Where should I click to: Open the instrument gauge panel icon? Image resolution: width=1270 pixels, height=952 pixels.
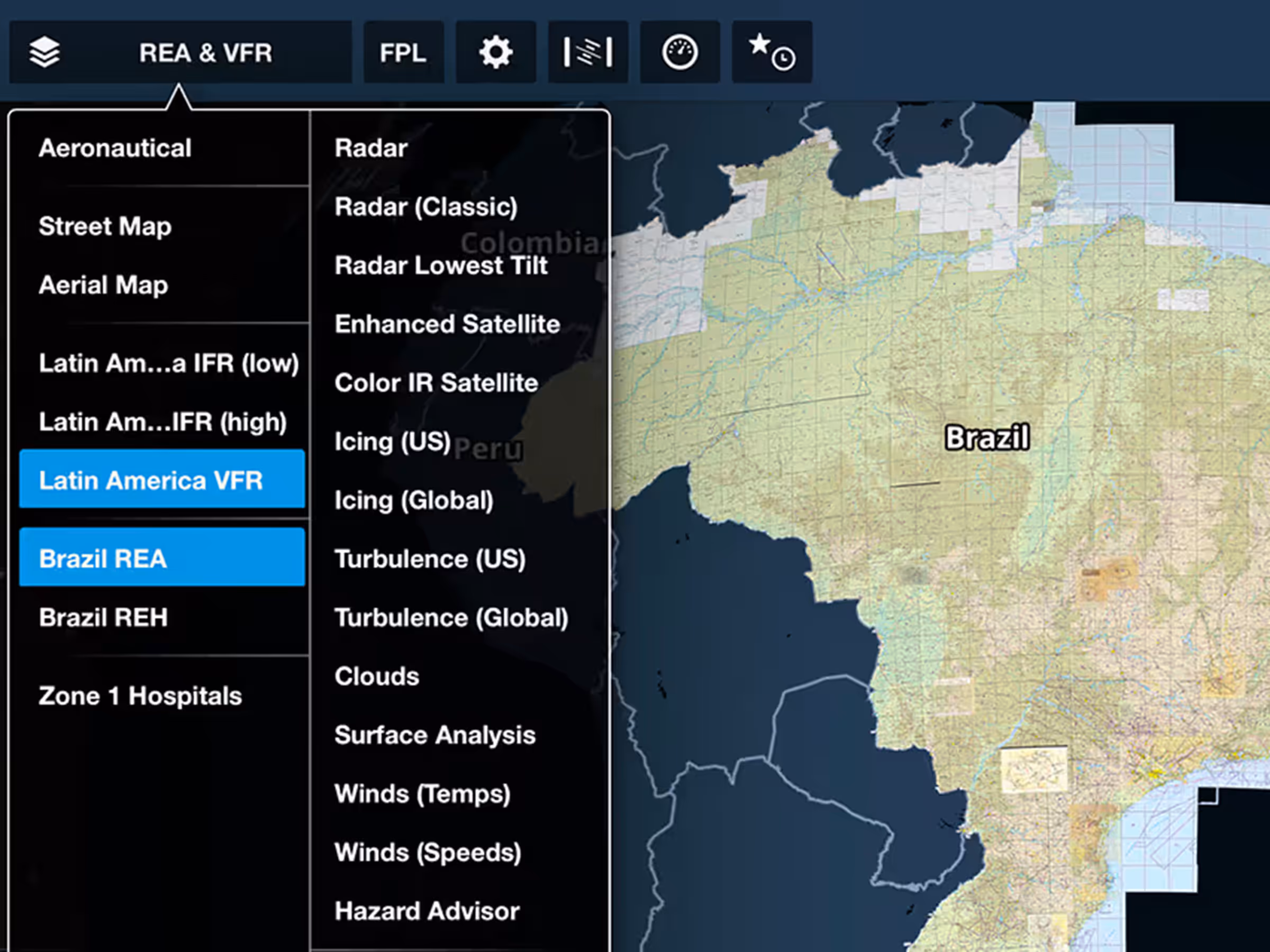(x=680, y=52)
